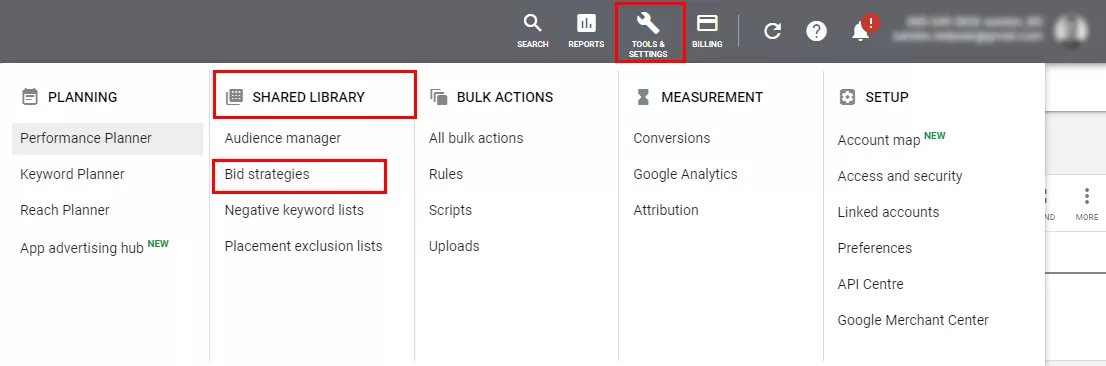Open Tools & Settings wrench icon
Screen dimensions: 1106x366
pos(648,24)
